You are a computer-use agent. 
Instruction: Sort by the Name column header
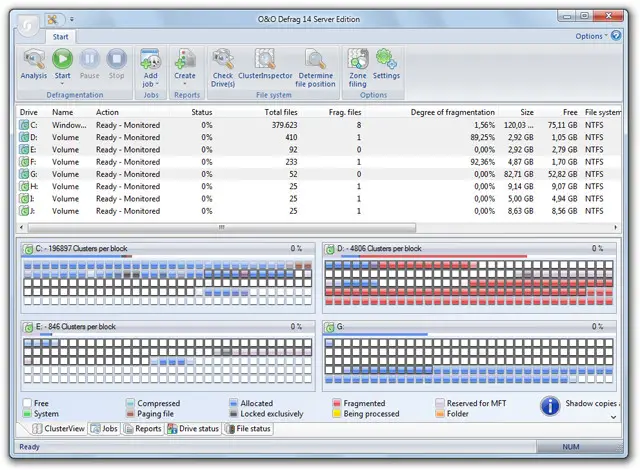coord(62,112)
